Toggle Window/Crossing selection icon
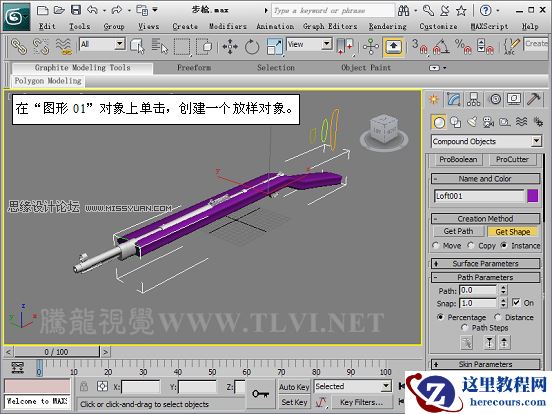The height and width of the screenshot is (414, 552). pyautogui.click(x=204, y=47)
